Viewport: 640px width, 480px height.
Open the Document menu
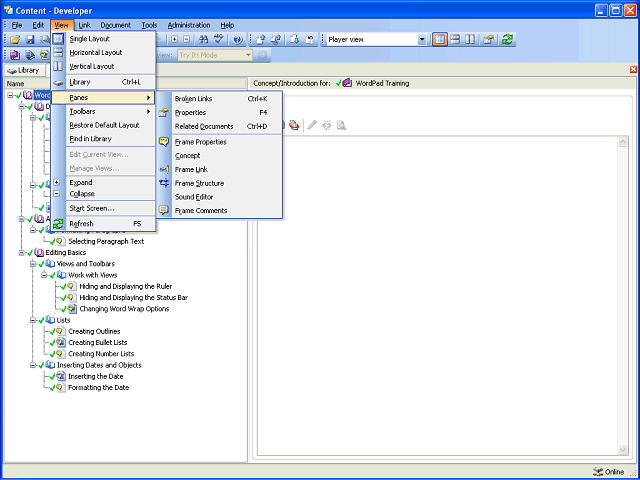(116, 25)
